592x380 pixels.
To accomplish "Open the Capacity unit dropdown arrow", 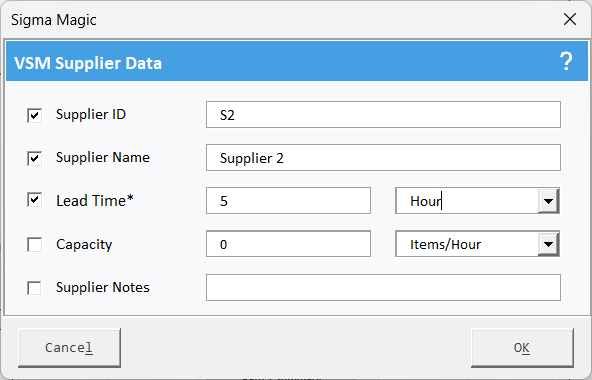I will tap(548, 244).
